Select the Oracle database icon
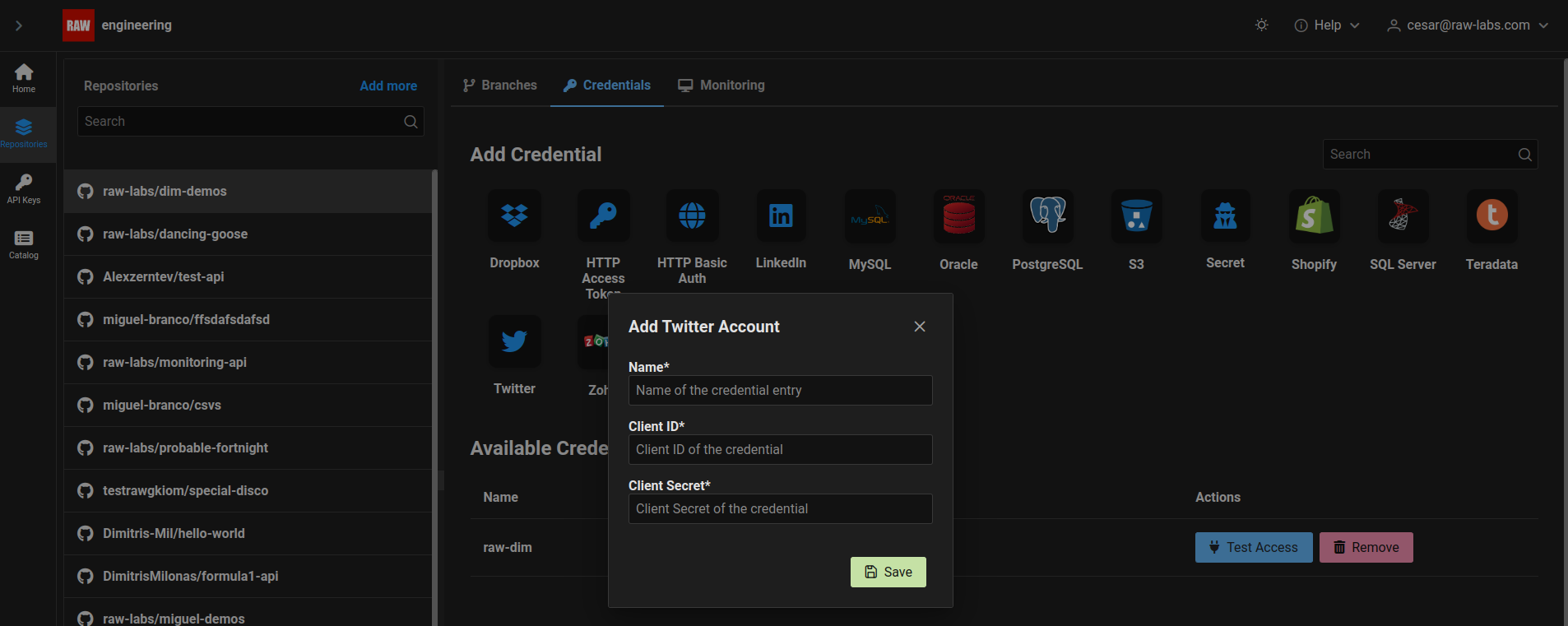 (958, 217)
